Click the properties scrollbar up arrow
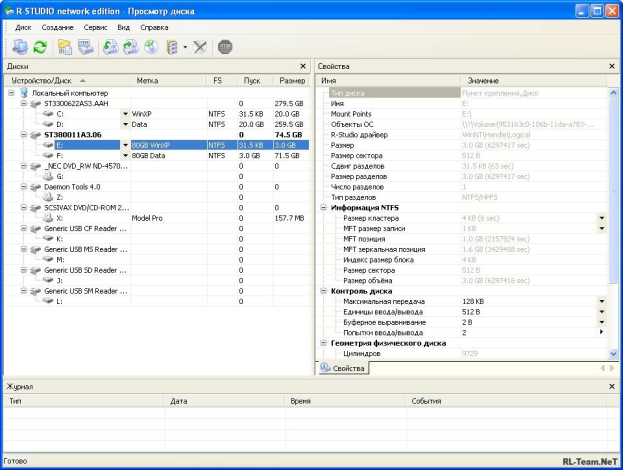 point(613,93)
